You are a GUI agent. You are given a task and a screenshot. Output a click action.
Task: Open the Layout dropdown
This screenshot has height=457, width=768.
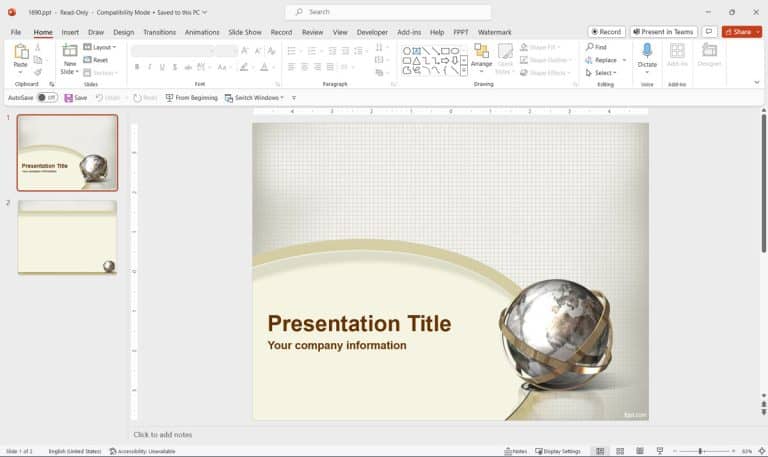(x=100, y=47)
